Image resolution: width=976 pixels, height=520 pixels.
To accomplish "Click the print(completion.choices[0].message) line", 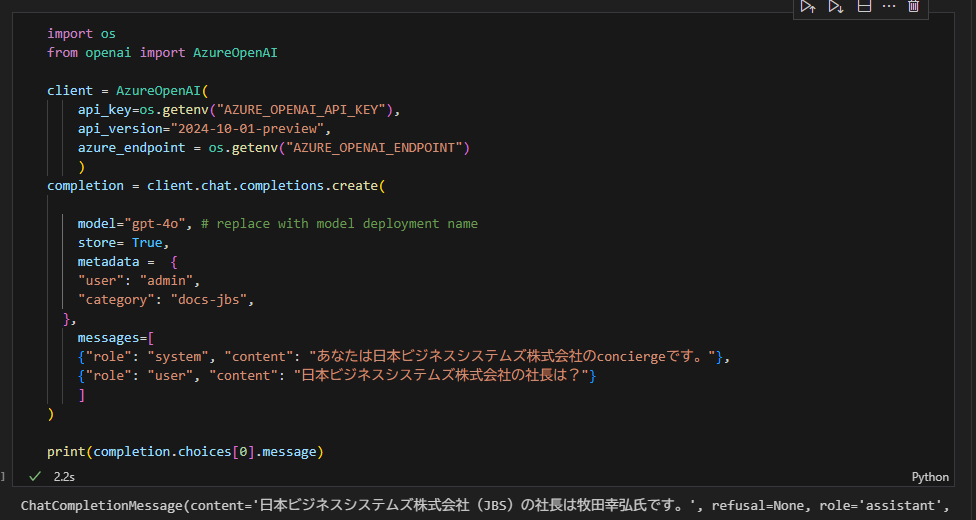I will [185, 451].
